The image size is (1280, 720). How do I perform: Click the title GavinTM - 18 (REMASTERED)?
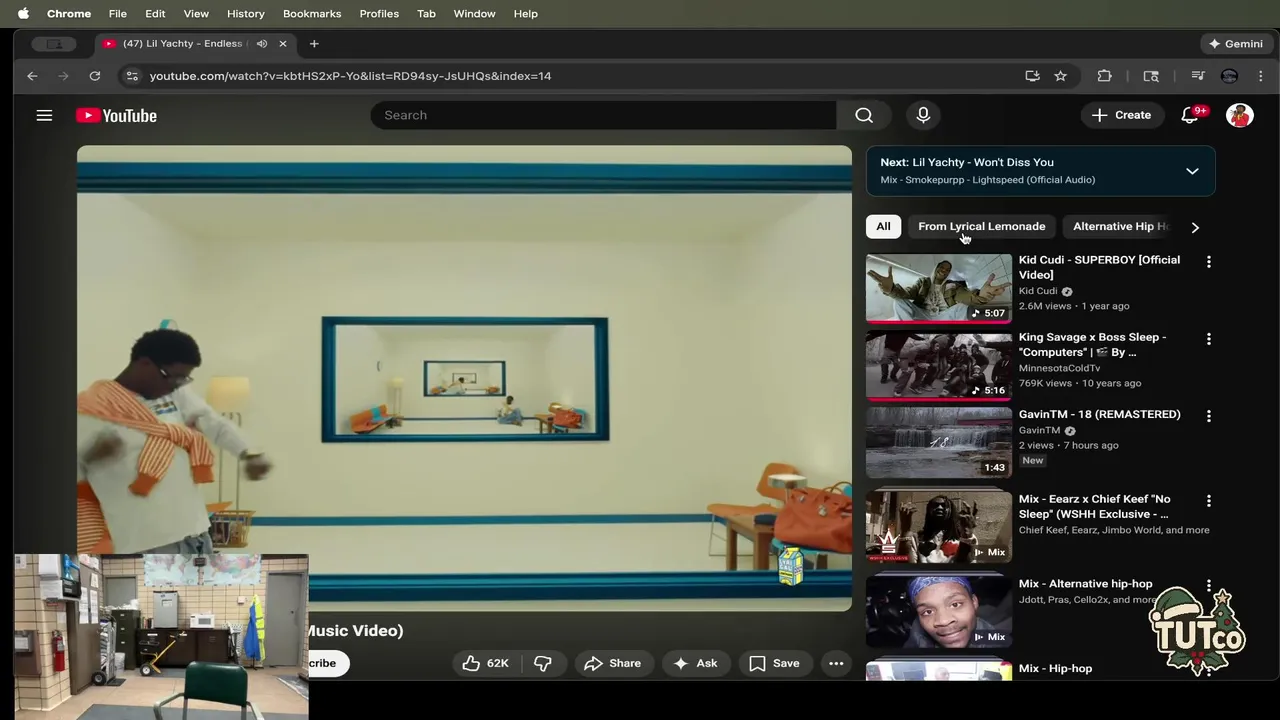coord(1099,414)
